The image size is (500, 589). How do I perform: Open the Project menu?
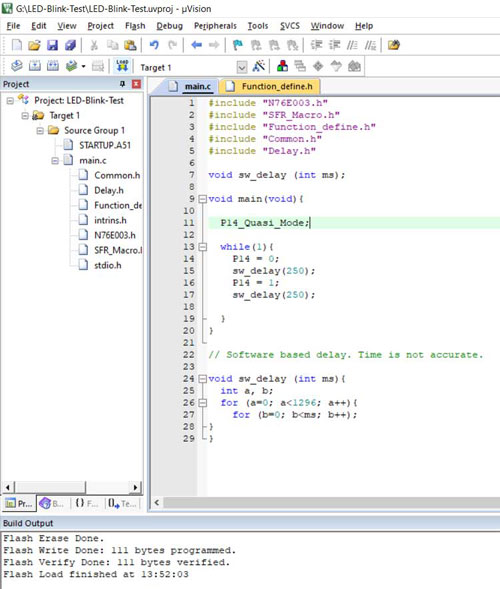[100, 26]
